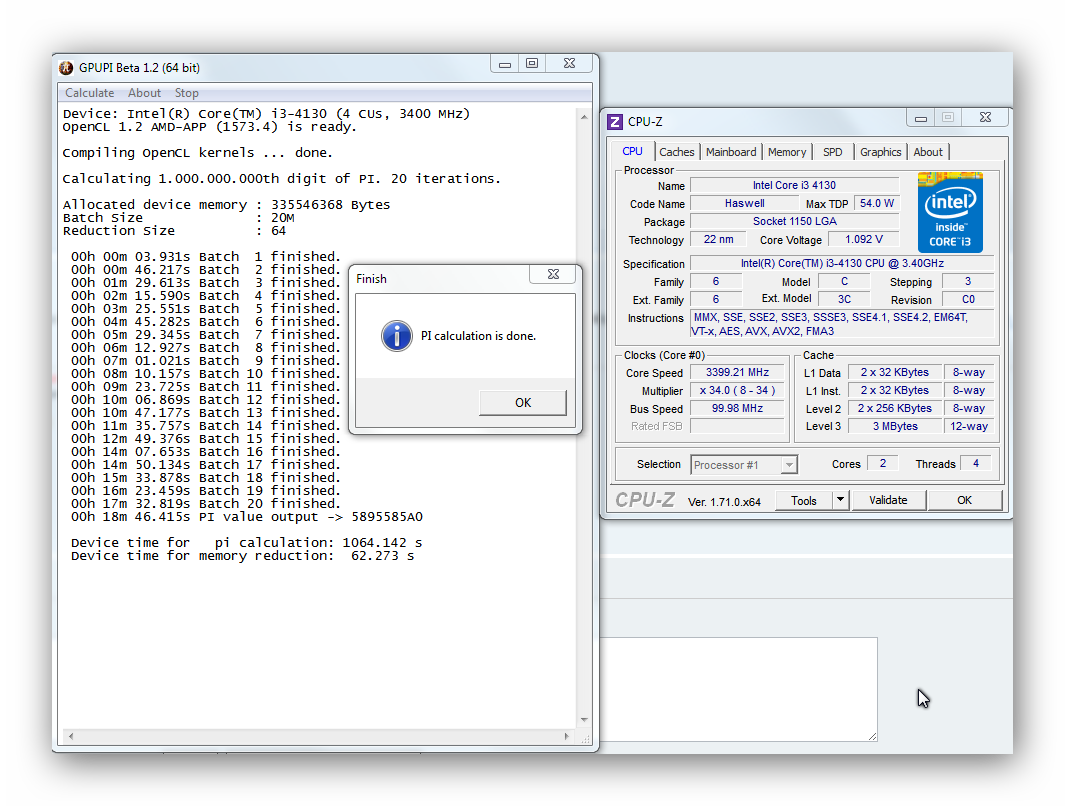Click the left arrow of GPUPI horizontal scrollbar
The height and width of the screenshot is (806, 1065).
[x=69, y=737]
